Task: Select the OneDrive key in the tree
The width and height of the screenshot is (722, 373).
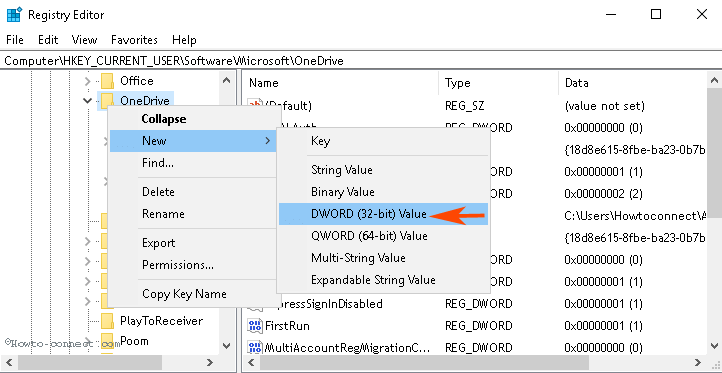Action: tap(145, 100)
